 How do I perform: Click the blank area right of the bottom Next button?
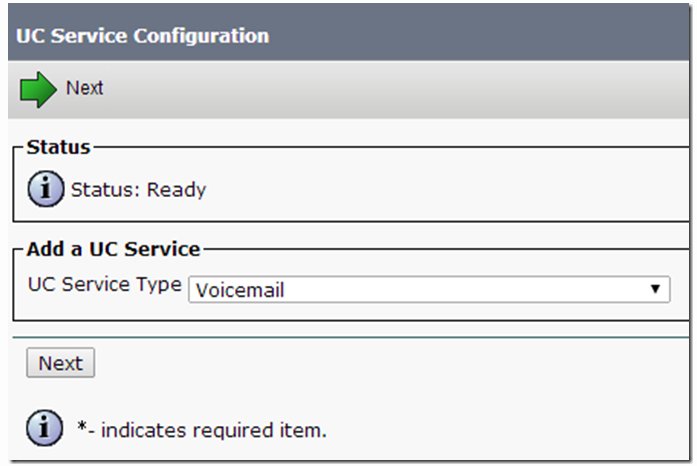point(391,363)
